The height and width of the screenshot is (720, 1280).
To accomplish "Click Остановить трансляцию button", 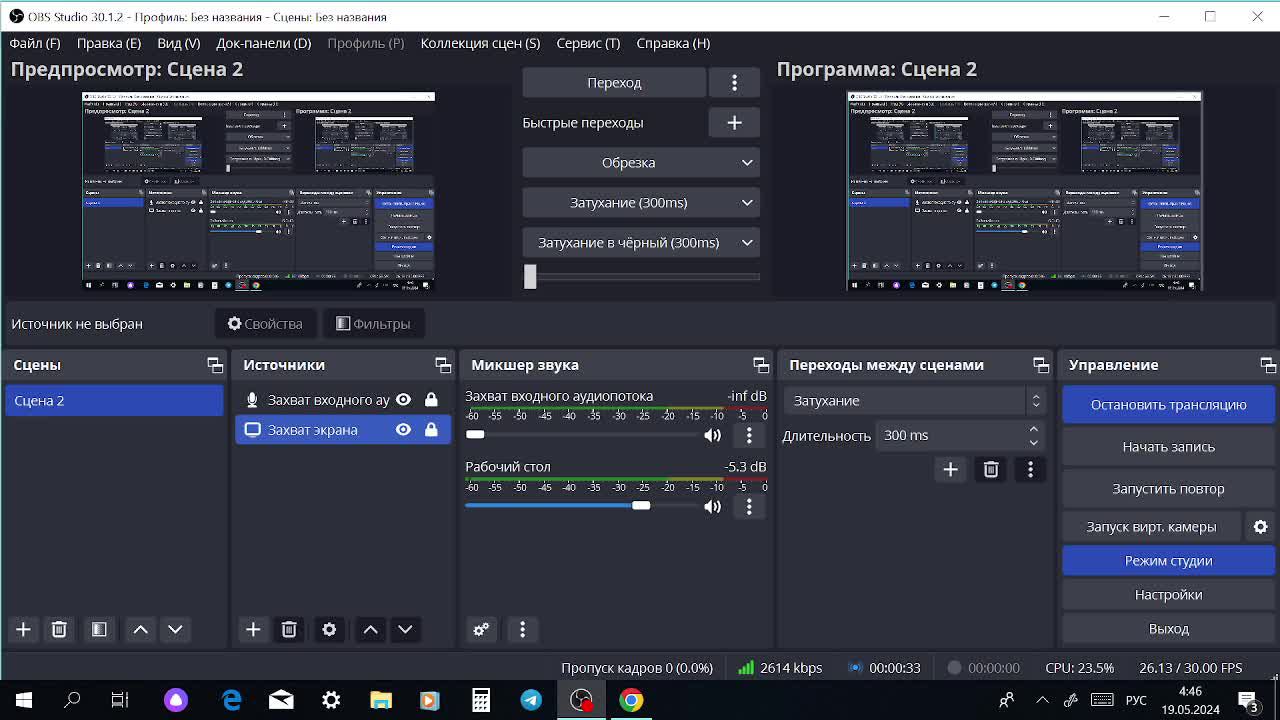I will point(1168,405).
